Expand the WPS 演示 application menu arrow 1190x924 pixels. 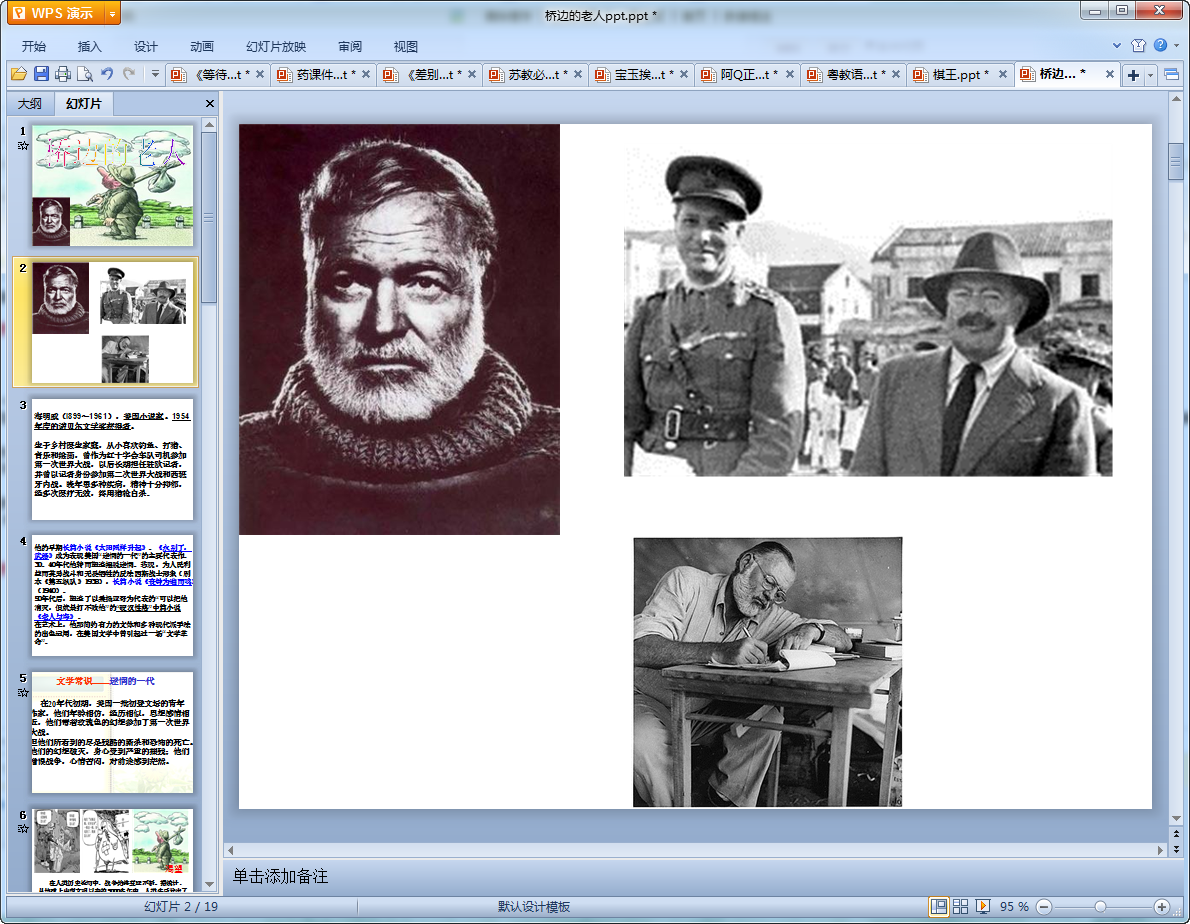click(111, 13)
